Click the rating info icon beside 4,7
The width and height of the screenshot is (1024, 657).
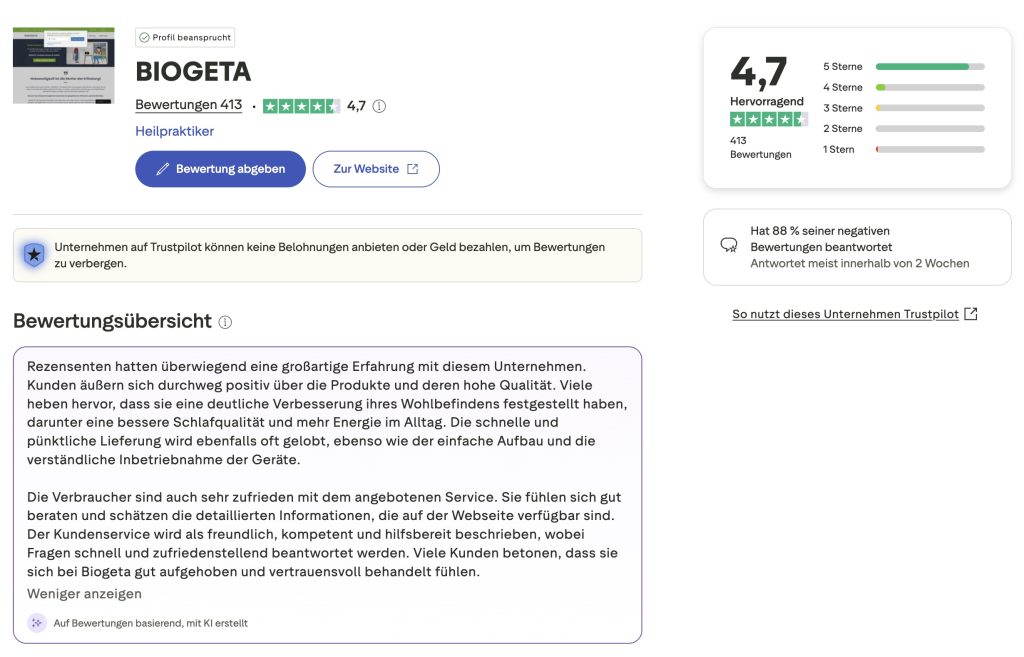[x=379, y=106]
